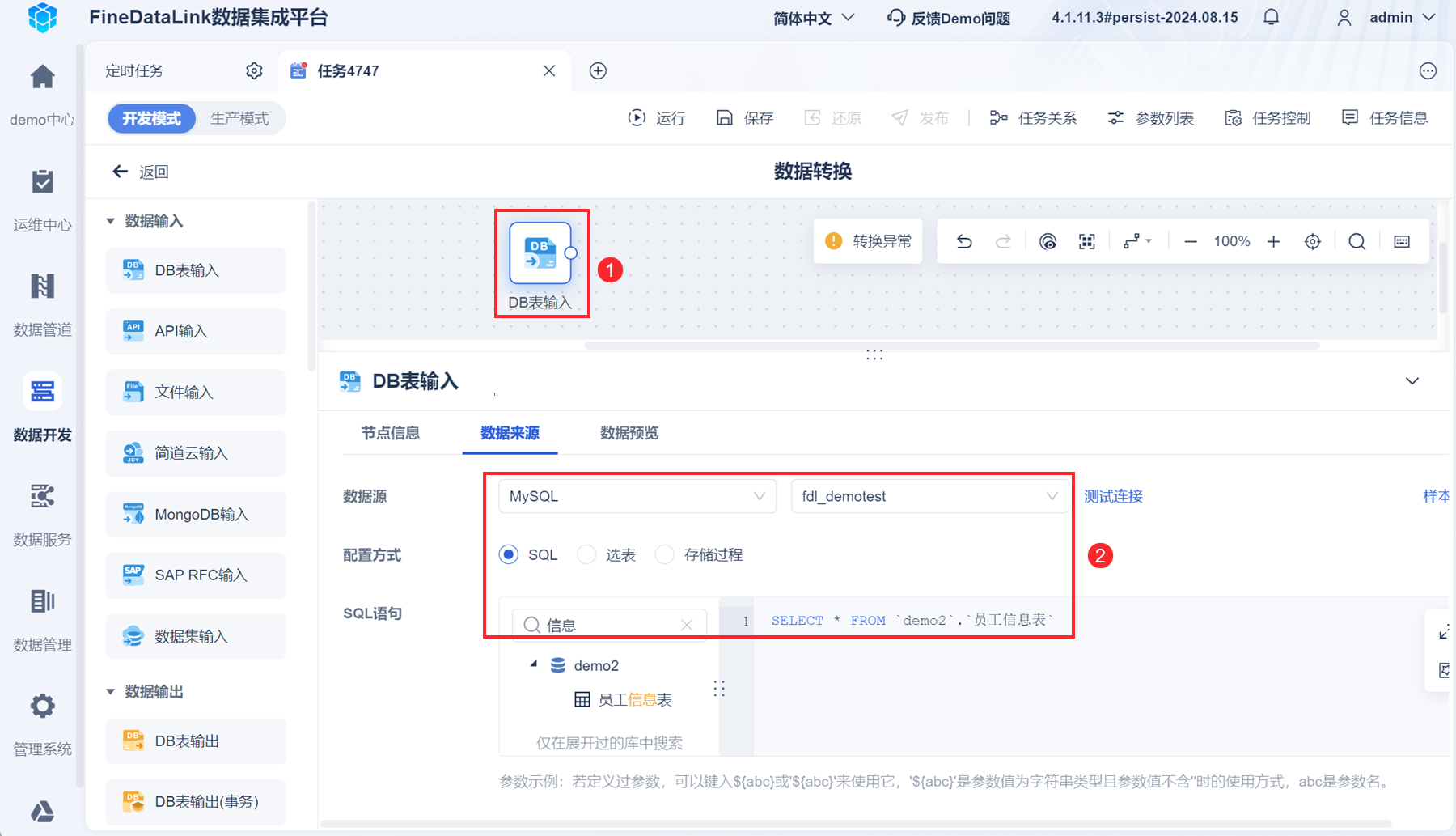Open the 定时任务 tab
Image resolution: width=1456 pixels, height=836 pixels.
point(134,71)
